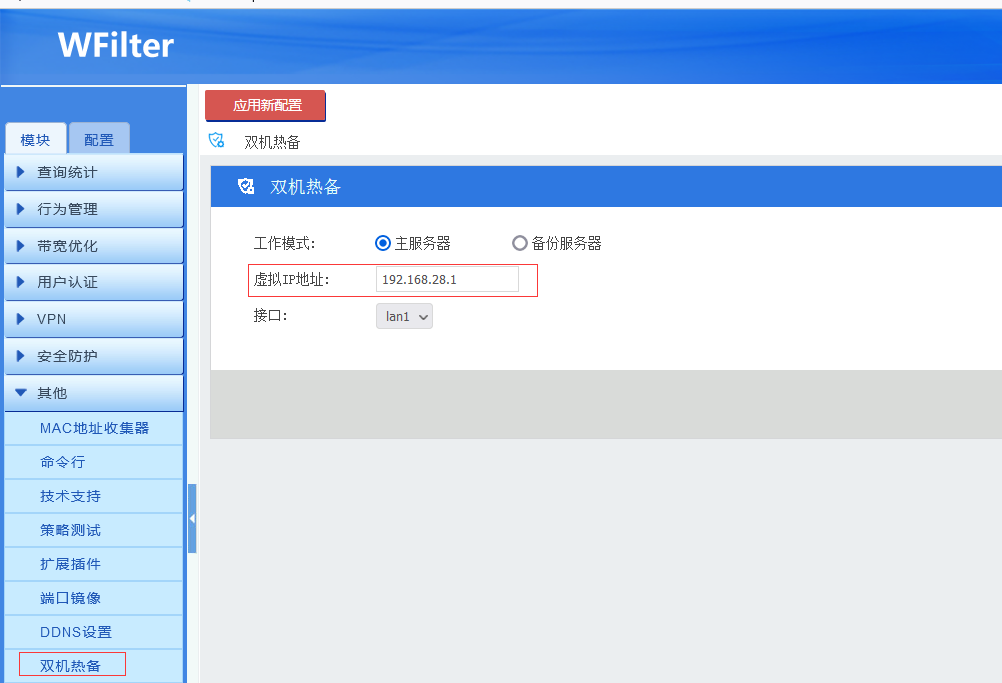Open the 端口镜像 page
Viewport: 1002px width, 683px height.
tap(70, 598)
